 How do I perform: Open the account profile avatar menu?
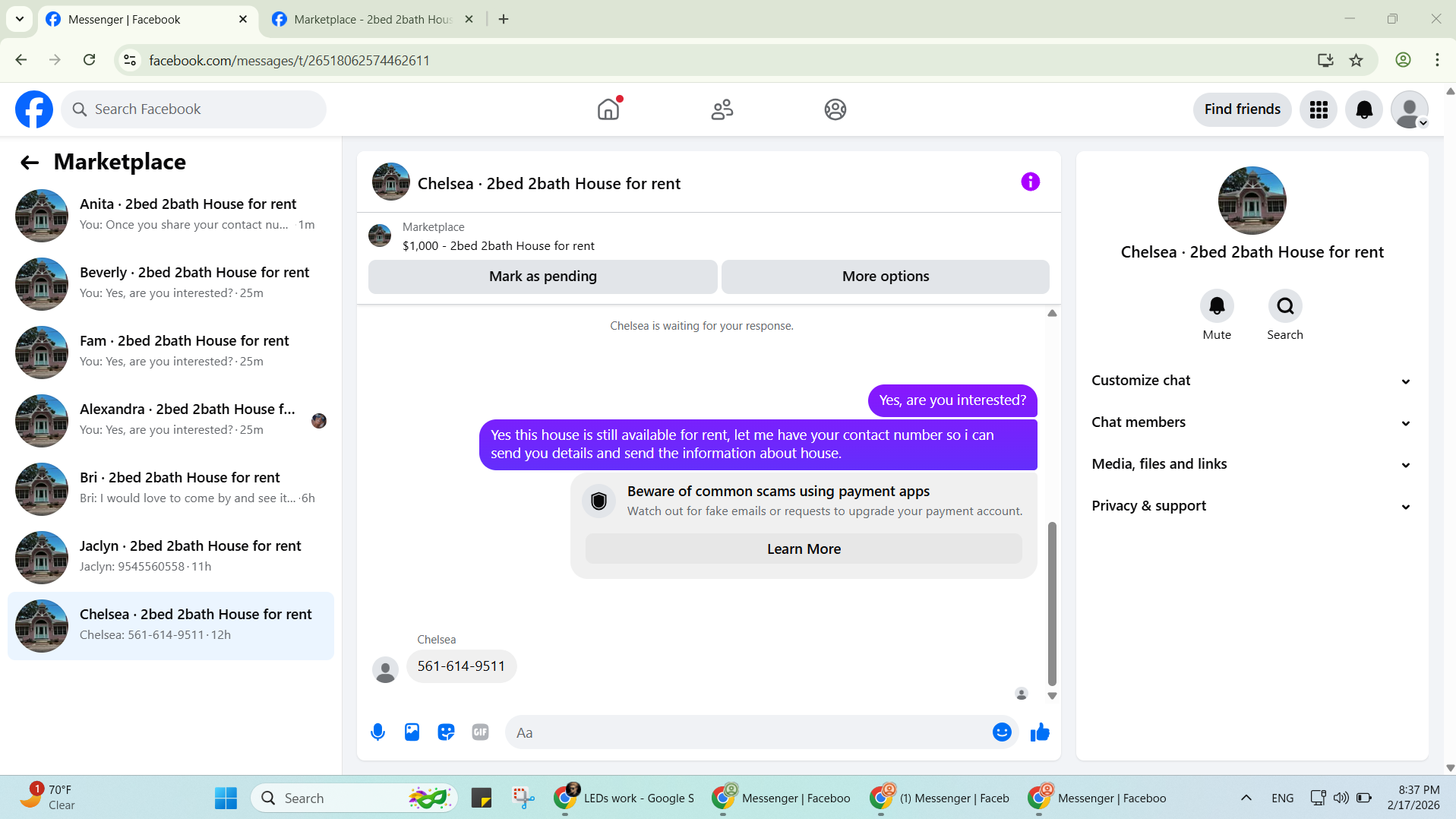coord(1410,109)
